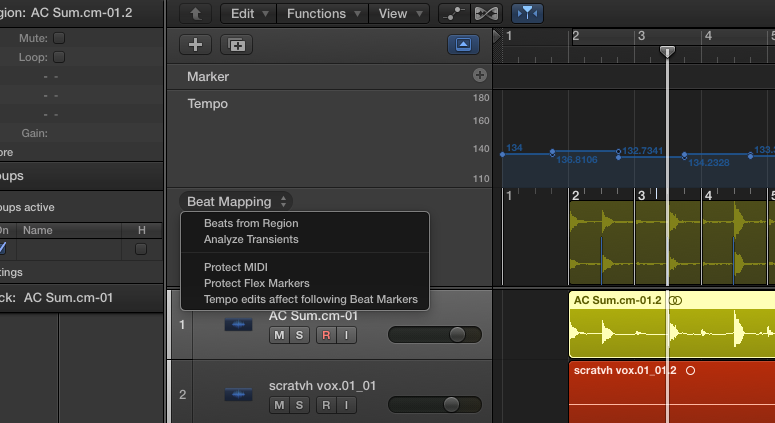Click the tempo value 134.2328
The image size is (775, 423).
(x=709, y=163)
